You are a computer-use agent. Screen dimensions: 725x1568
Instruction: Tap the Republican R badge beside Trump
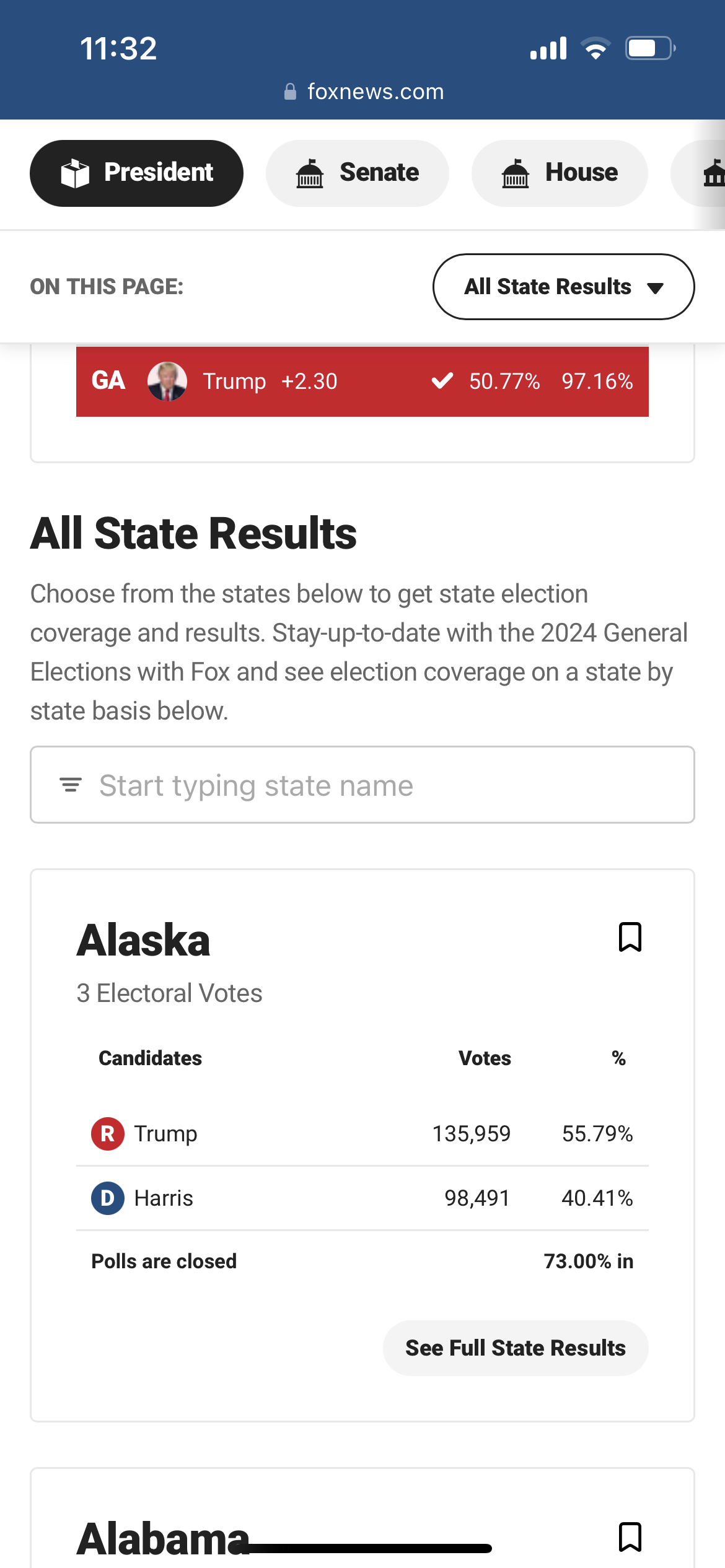(x=108, y=1134)
